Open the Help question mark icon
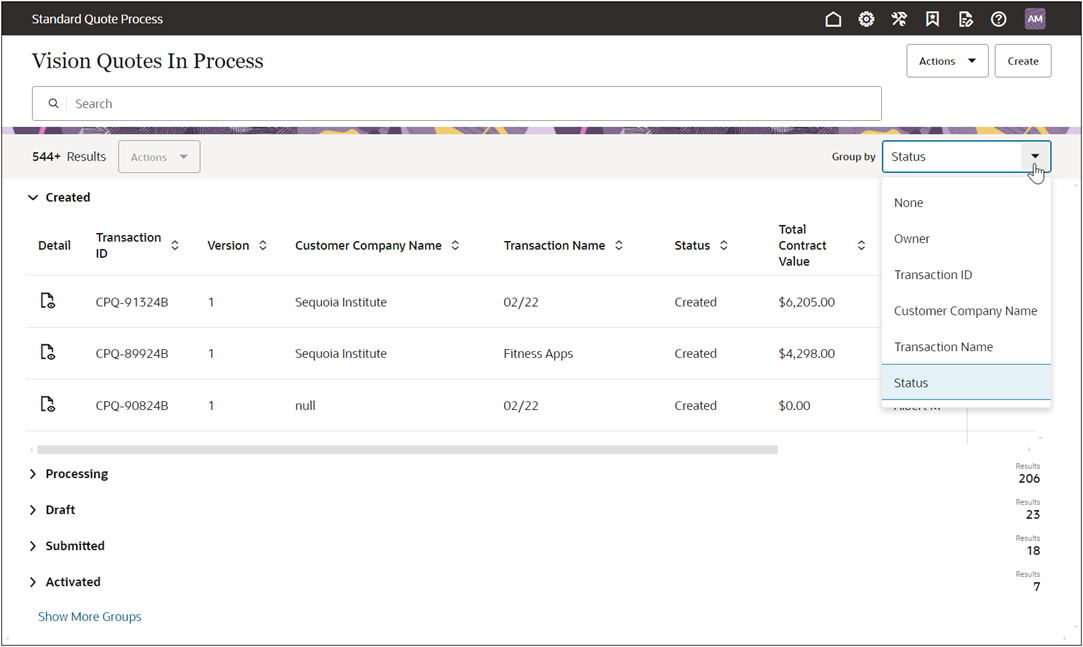Screen dimensions: 1083x647 click(998, 18)
